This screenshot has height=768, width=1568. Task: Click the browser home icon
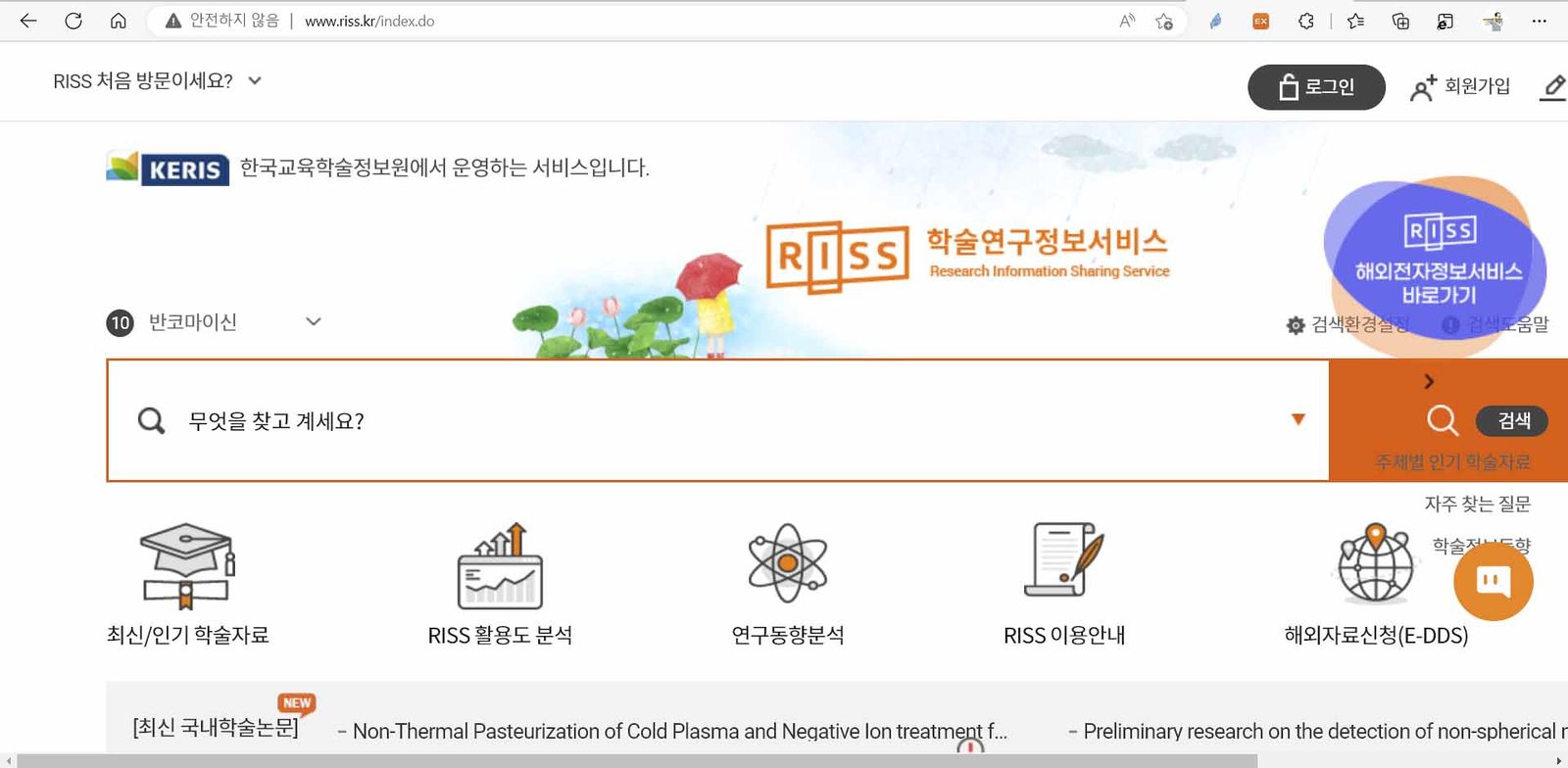[x=119, y=21]
